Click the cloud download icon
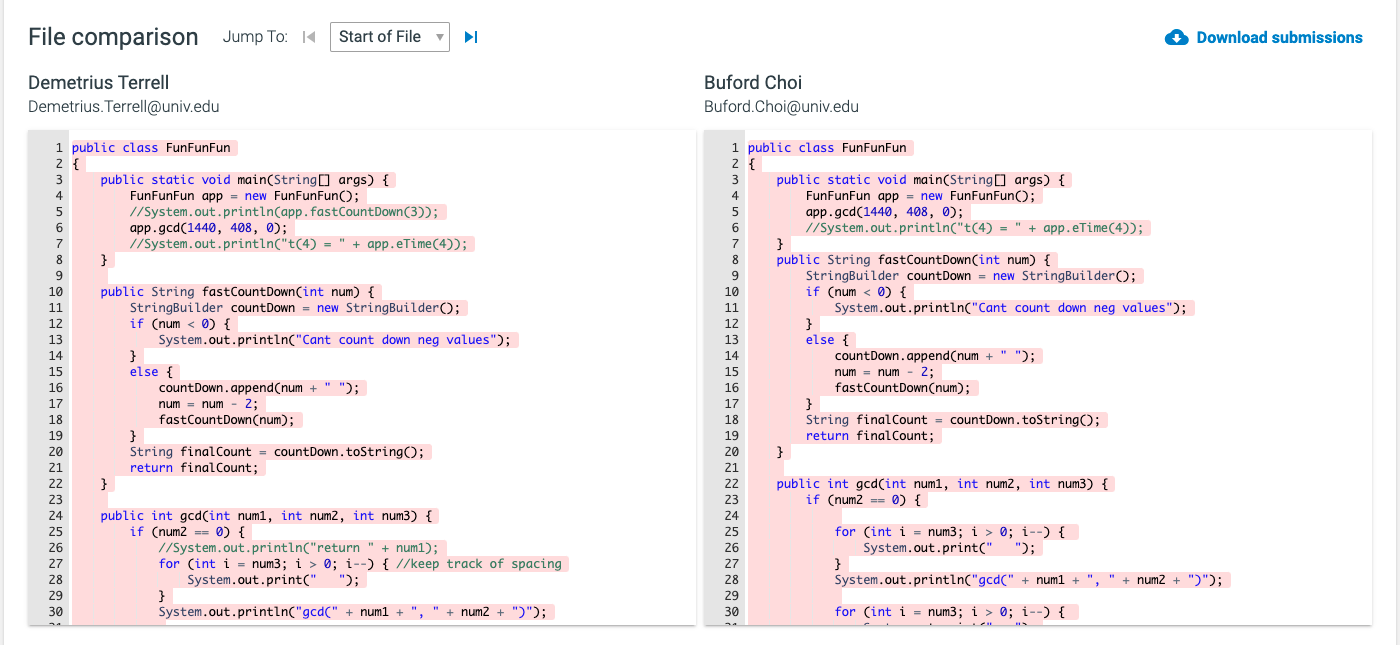This screenshot has width=1400, height=645. pyautogui.click(x=1176, y=37)
